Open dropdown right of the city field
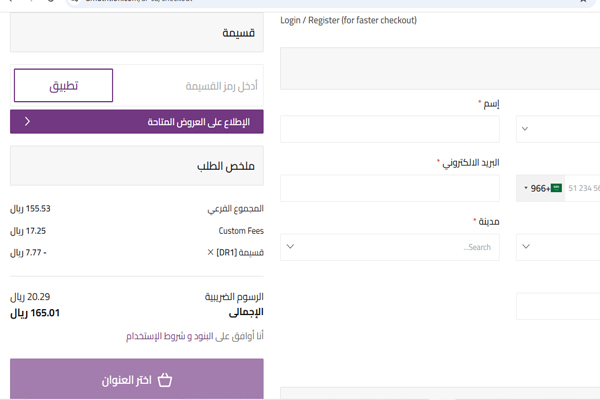The image size is (600, 400). tap(557, 247)
